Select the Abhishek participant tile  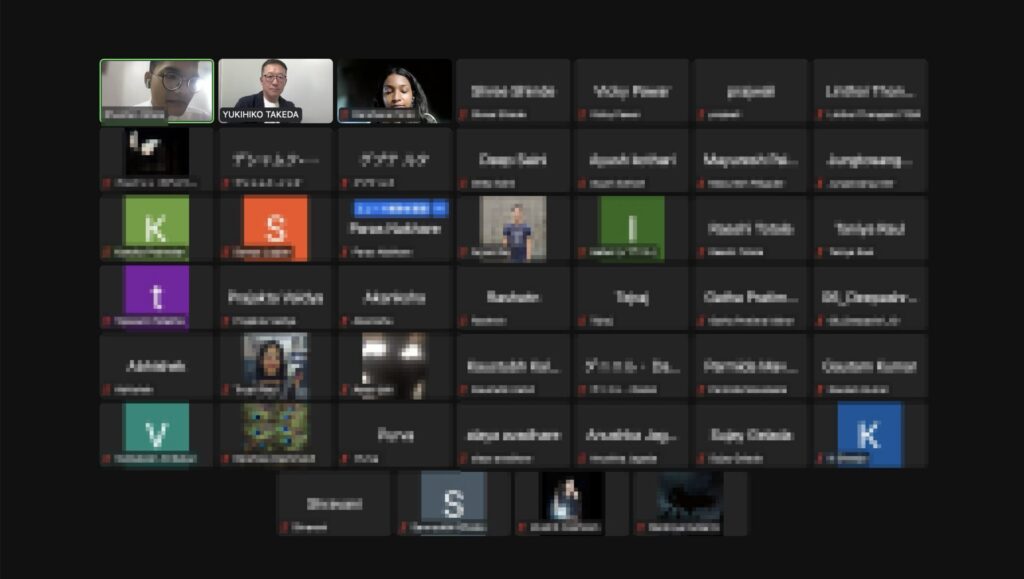point(156,366)
